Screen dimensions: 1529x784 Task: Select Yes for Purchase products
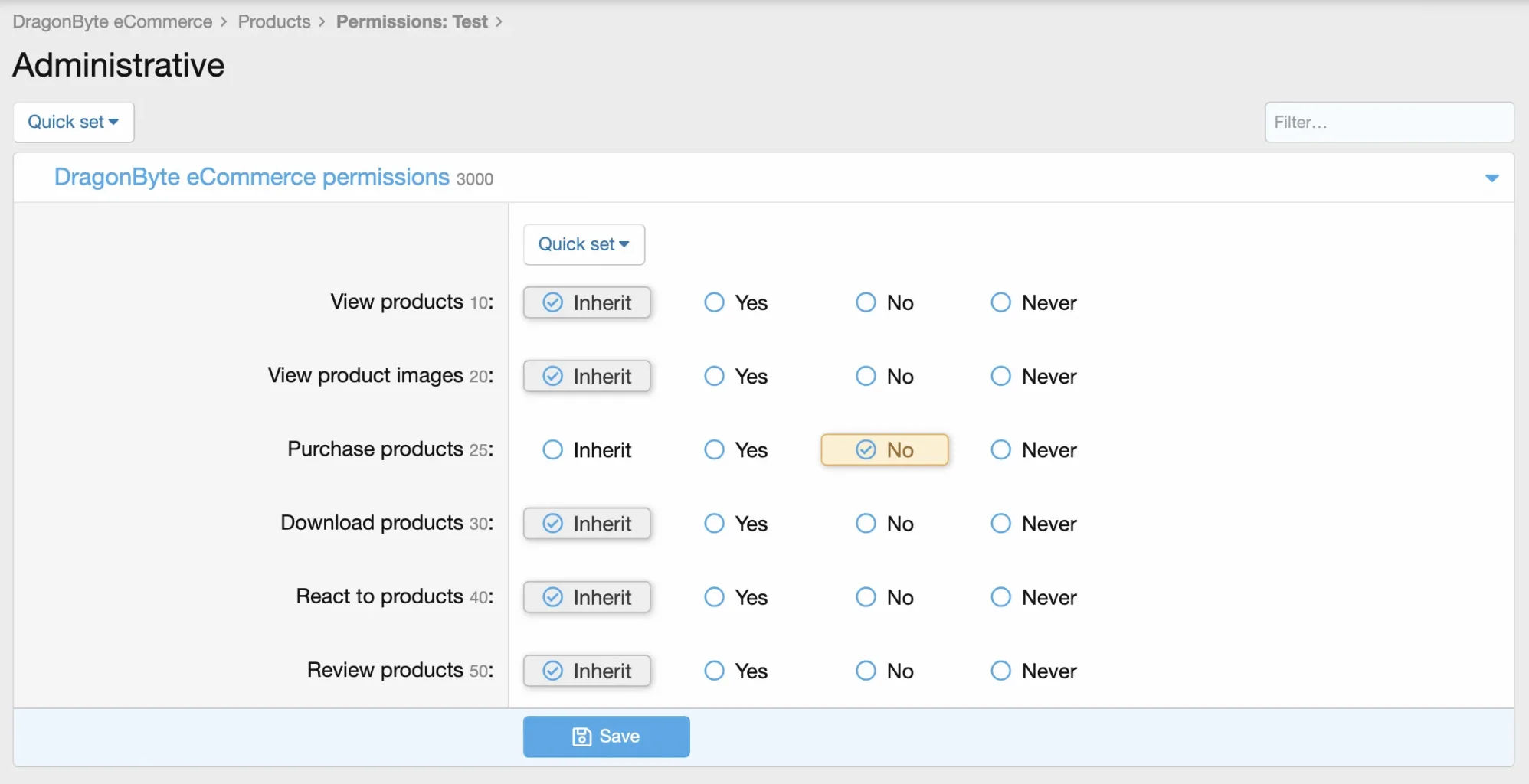tap(736, 449)
